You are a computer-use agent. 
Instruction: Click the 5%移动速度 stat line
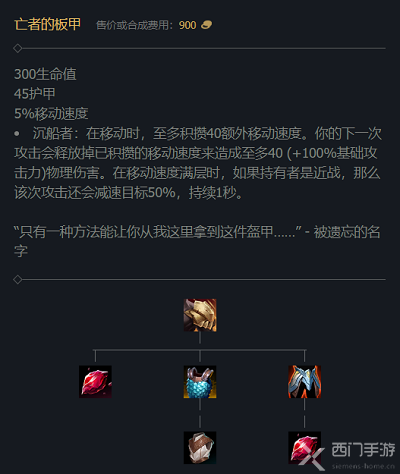tap(51, 114)
